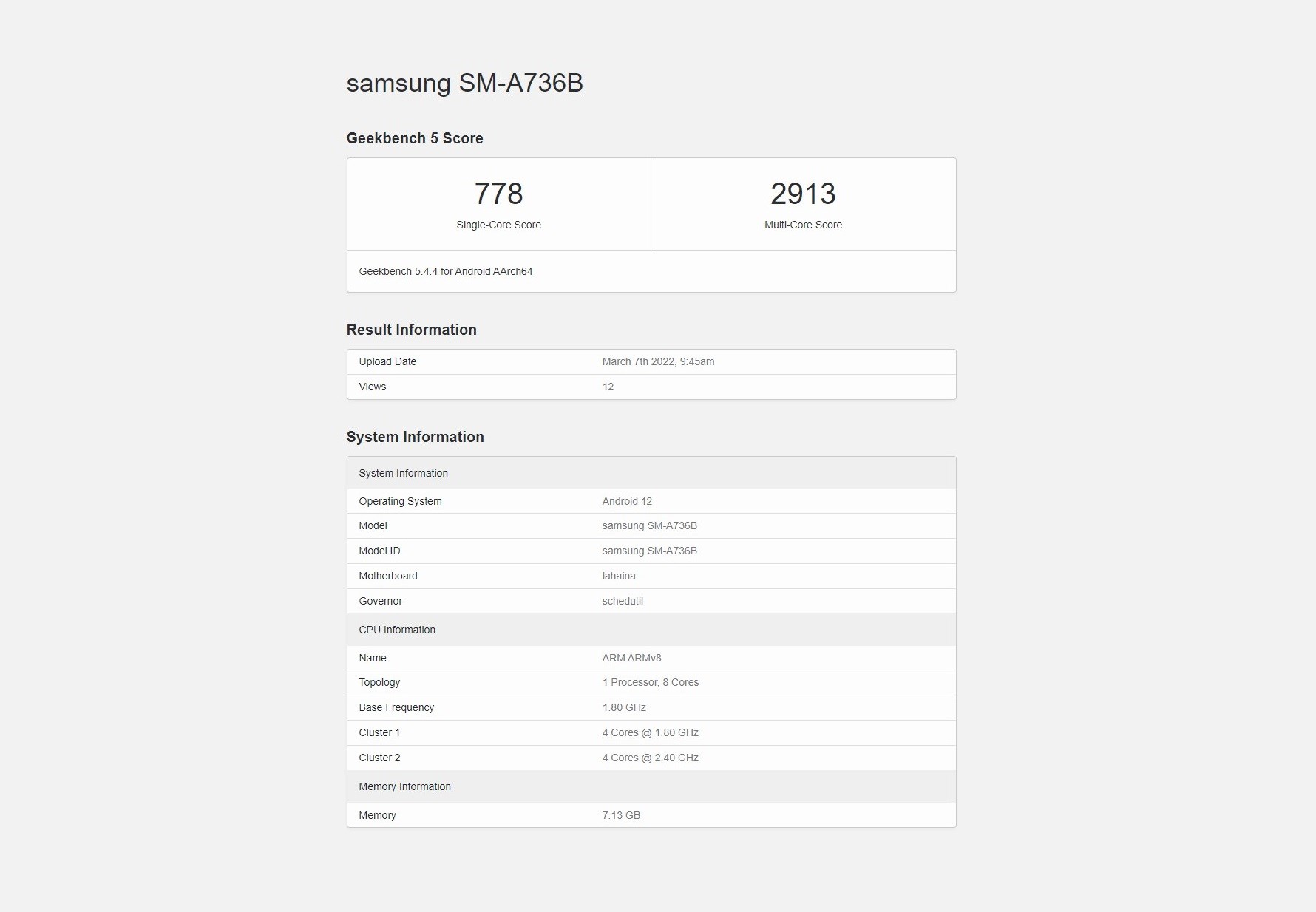Select the ARM ARMv8 value

tap(631, 658)
